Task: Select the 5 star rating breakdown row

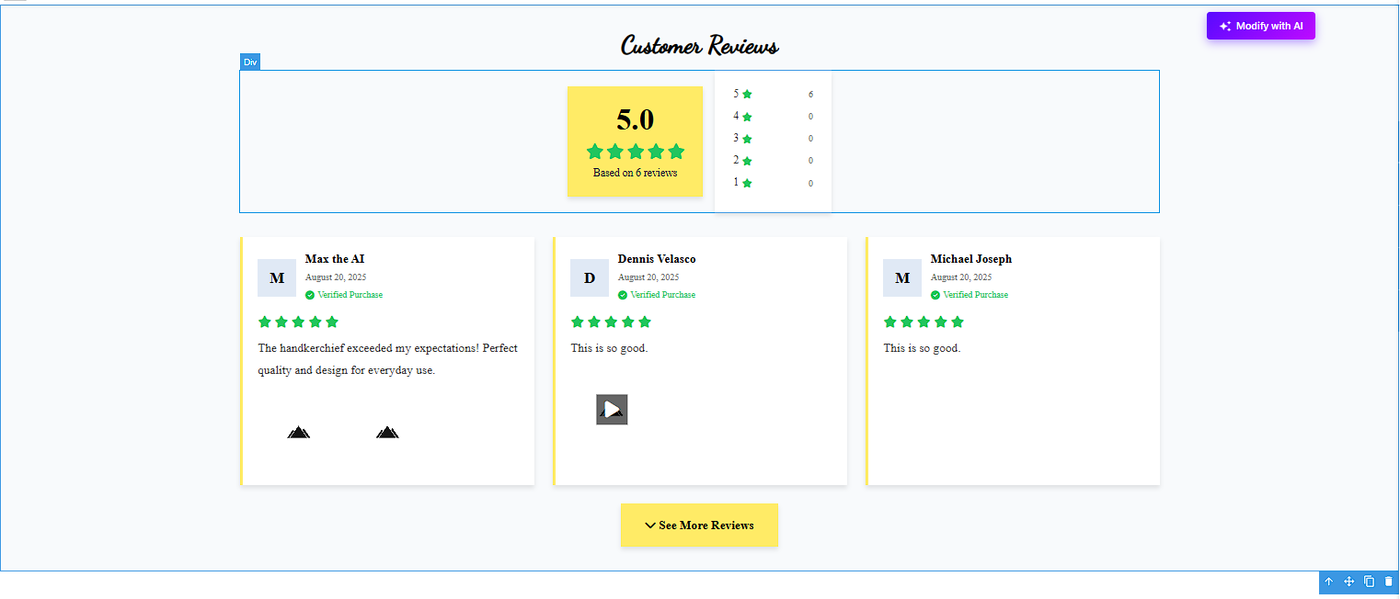Action: (772, 94)
